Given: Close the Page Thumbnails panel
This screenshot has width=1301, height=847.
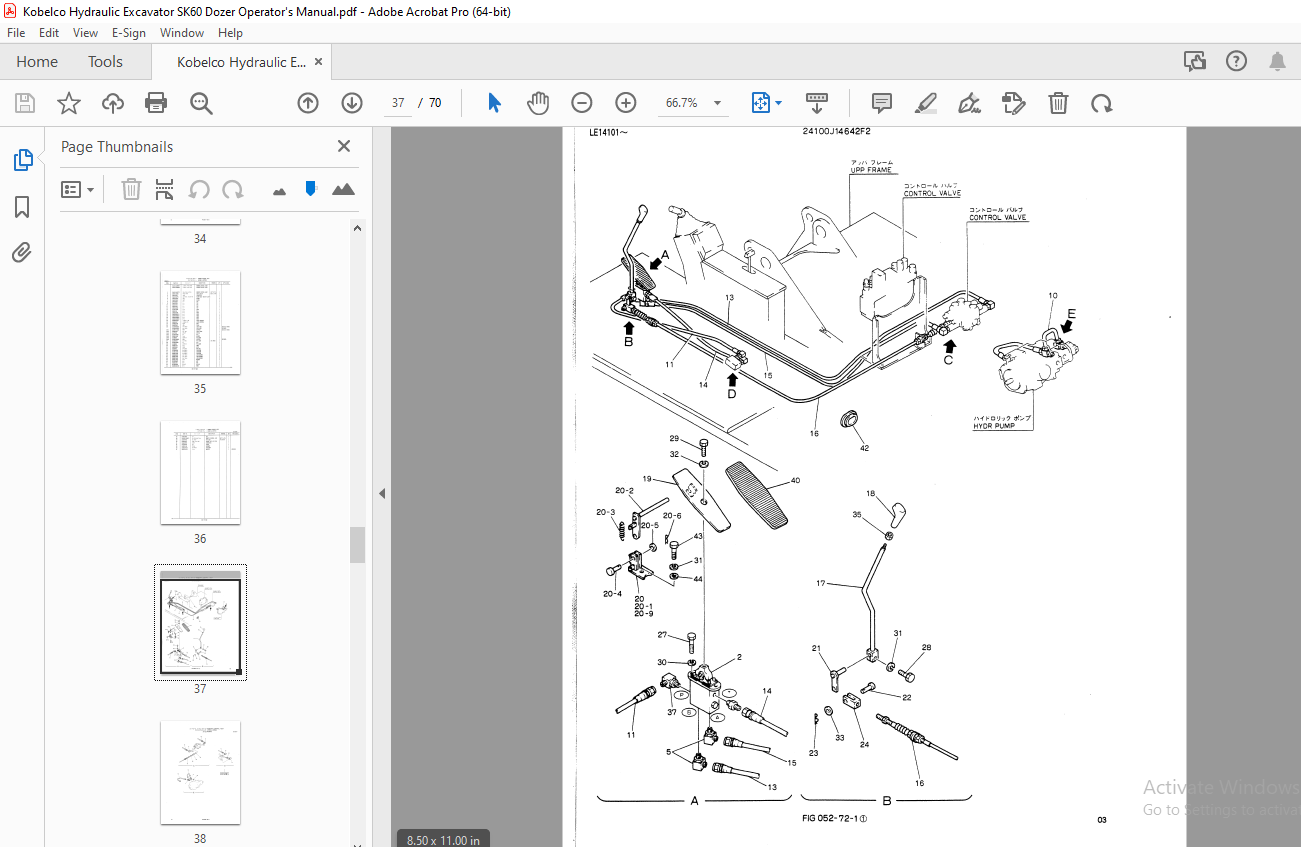Looking at the screenshot, I should pyautogui.click(x=344, y=146).
